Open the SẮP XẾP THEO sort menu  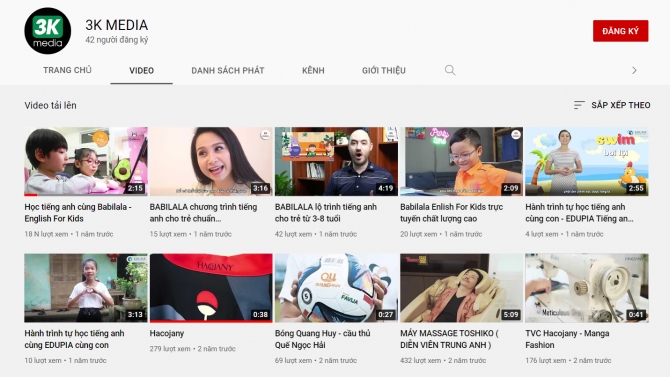coord(612,105)
